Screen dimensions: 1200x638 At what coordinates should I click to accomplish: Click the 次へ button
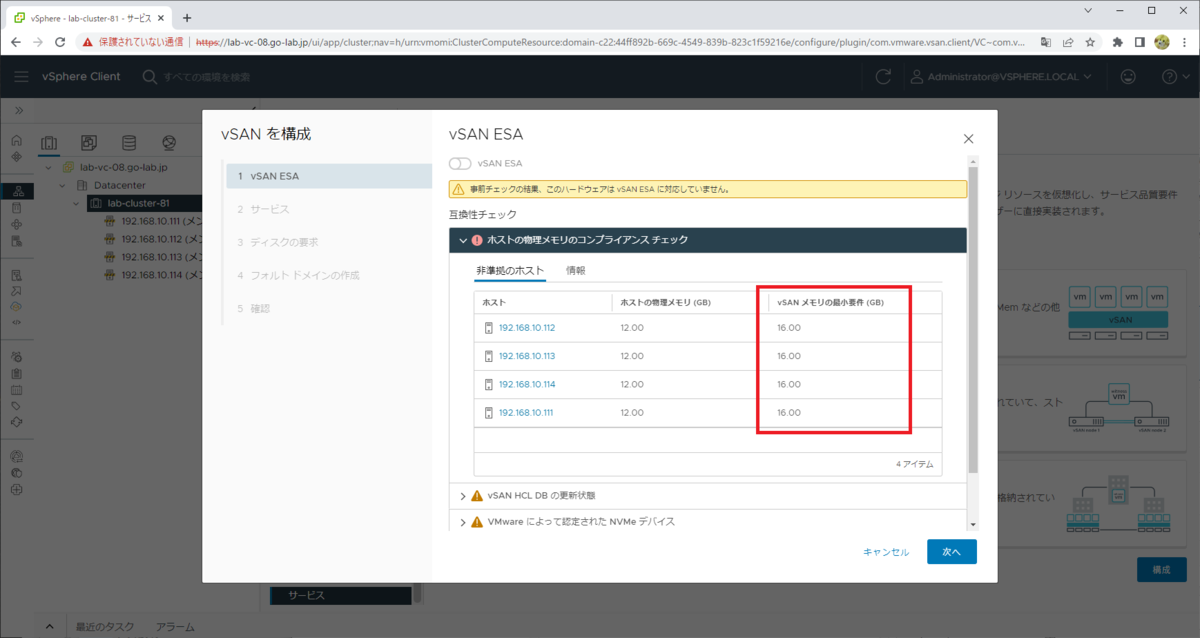point(952,552)
